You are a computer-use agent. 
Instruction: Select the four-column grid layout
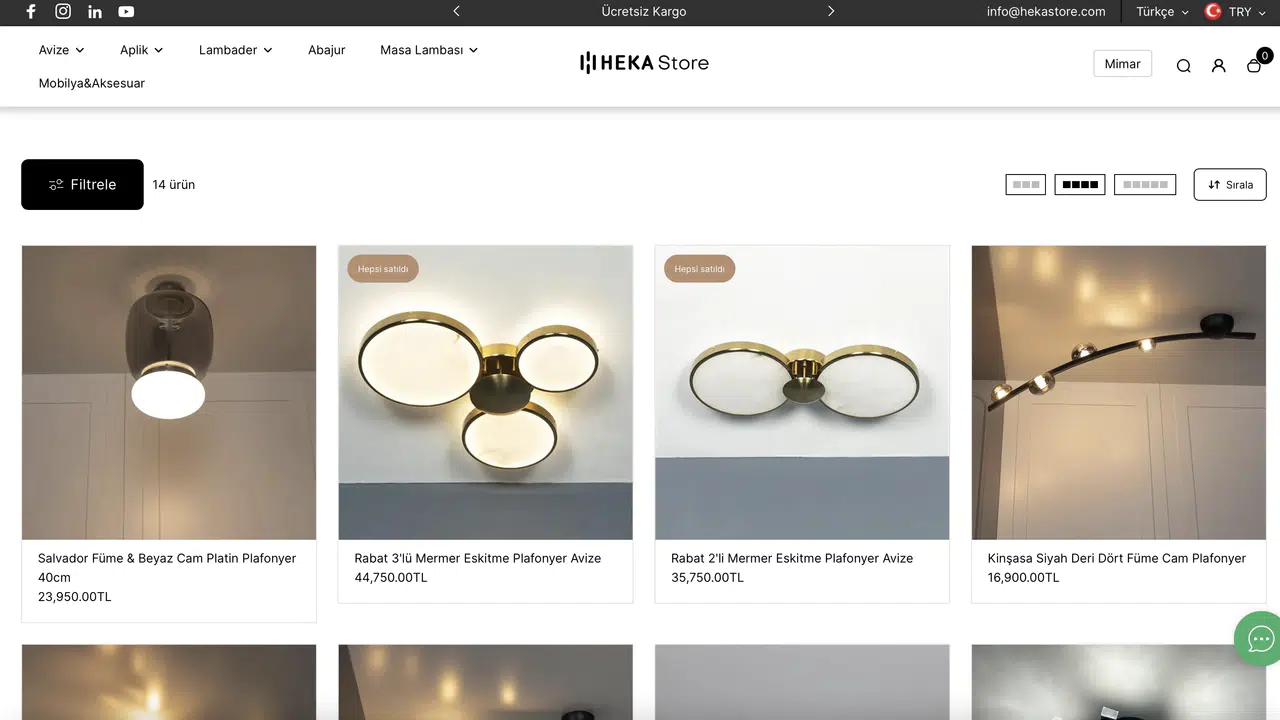[1079, 184]
